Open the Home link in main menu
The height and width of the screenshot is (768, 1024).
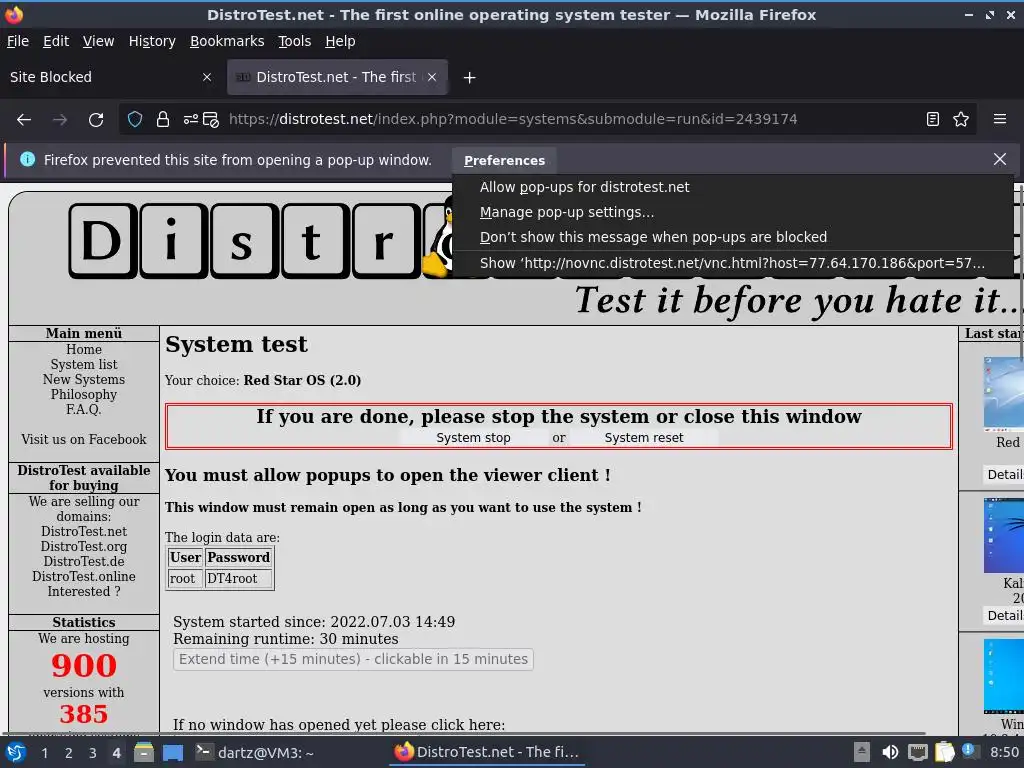click(x=84, y=349)
